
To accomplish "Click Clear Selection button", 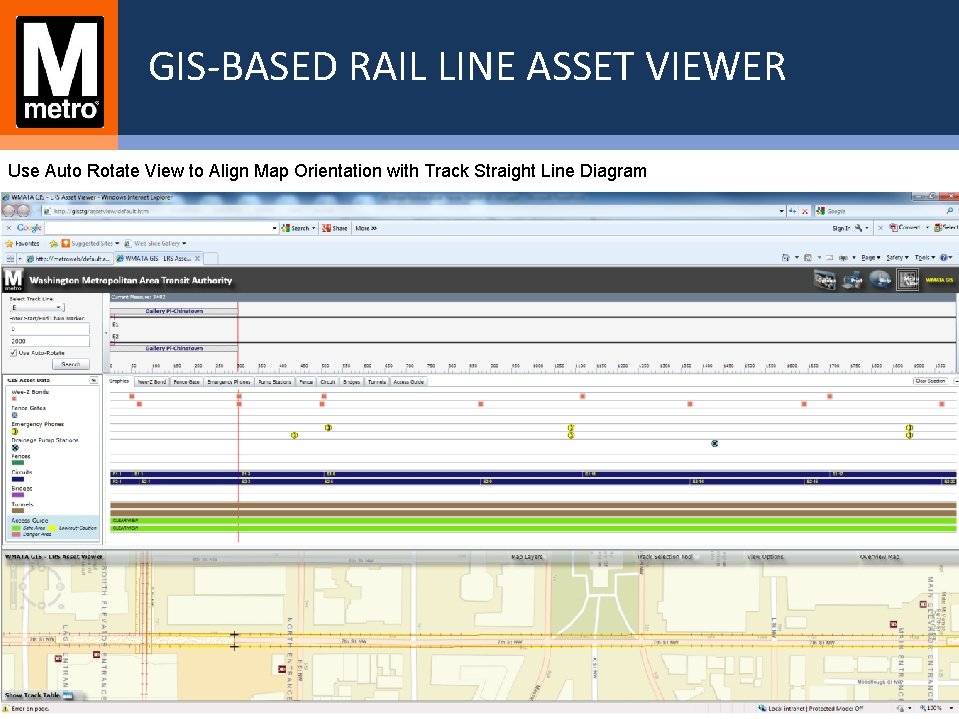I will tap(930, 381).
